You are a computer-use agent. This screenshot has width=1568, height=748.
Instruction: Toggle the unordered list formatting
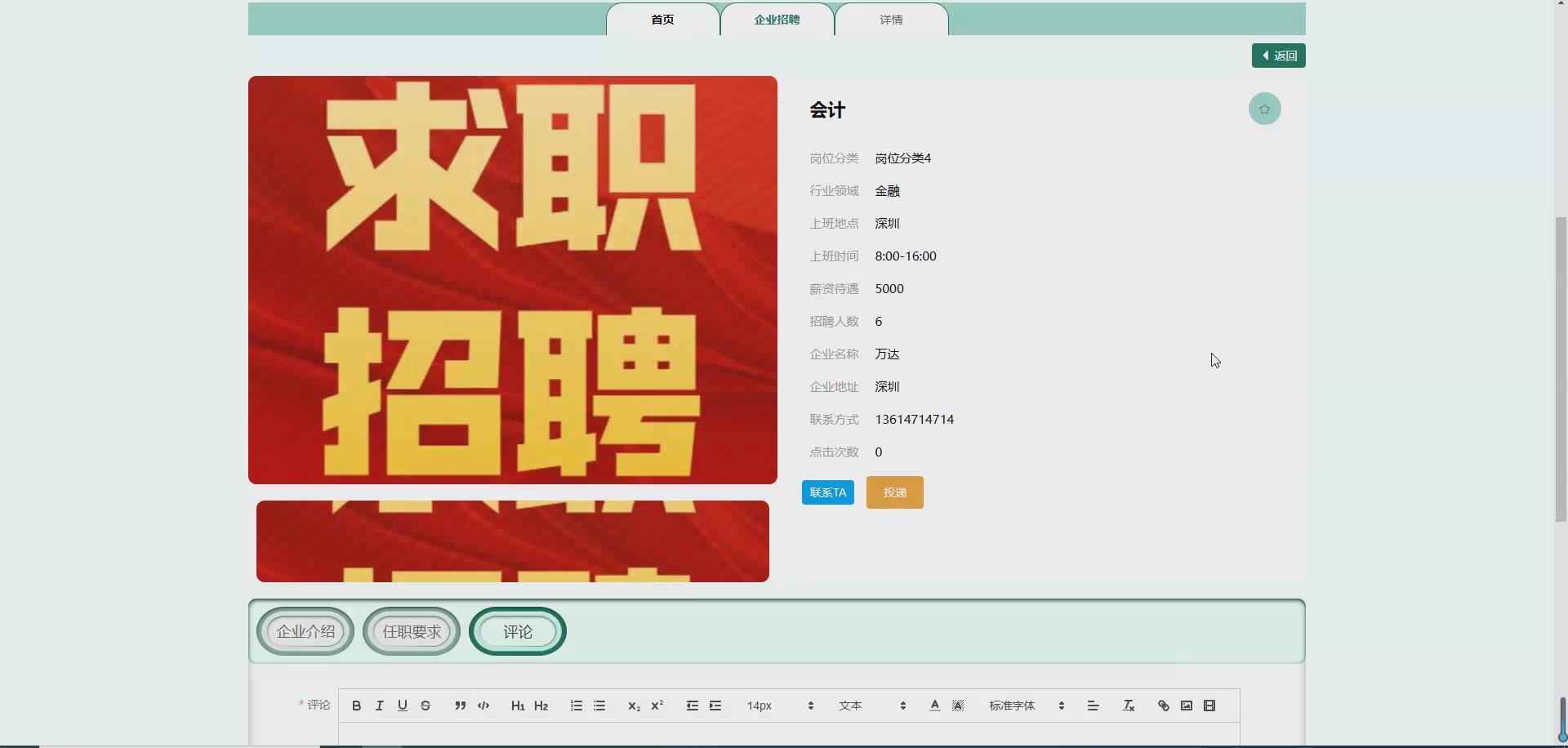[599, 706]
